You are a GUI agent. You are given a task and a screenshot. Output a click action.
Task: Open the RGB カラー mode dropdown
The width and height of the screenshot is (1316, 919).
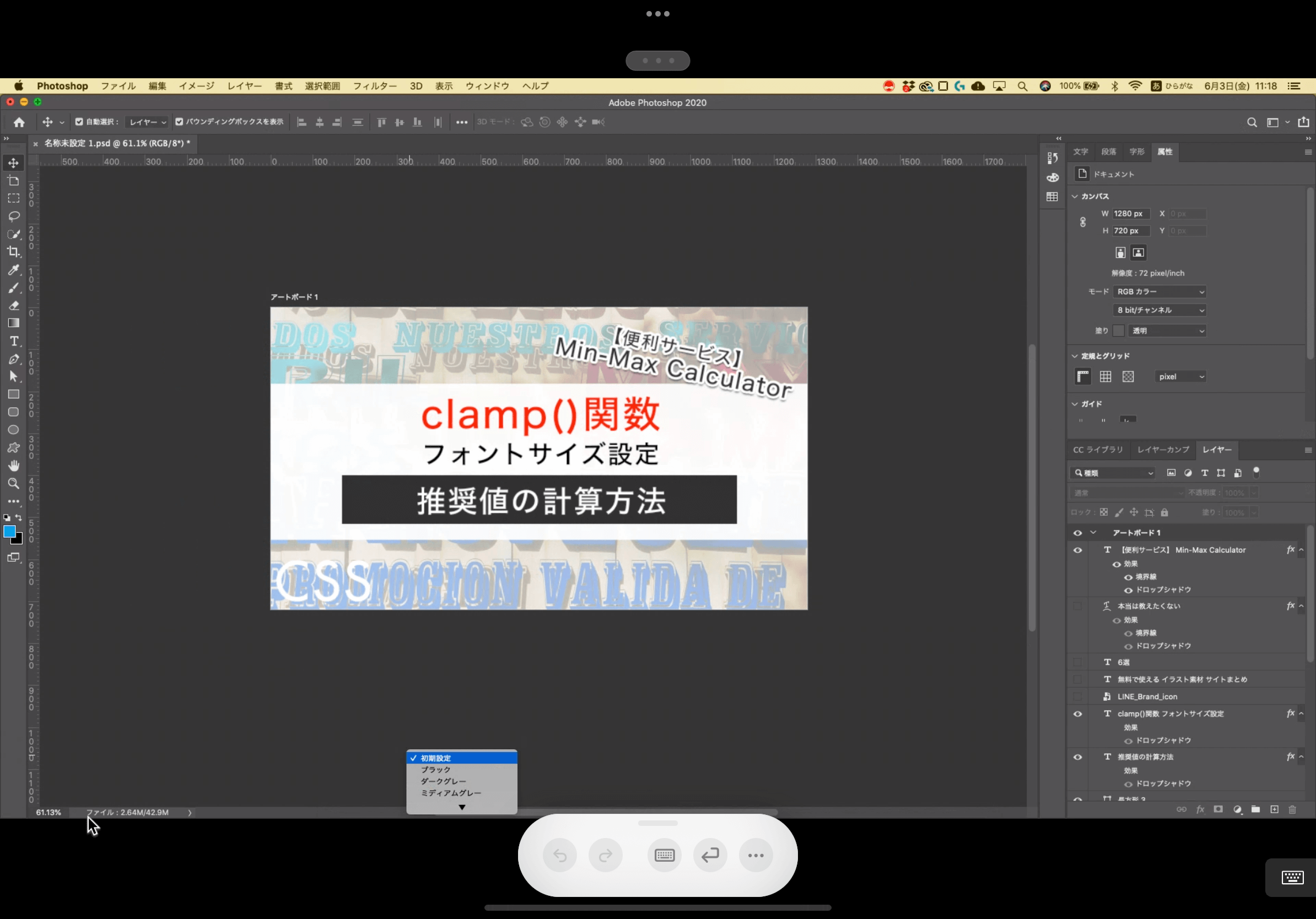click(x=1159, y=291)
